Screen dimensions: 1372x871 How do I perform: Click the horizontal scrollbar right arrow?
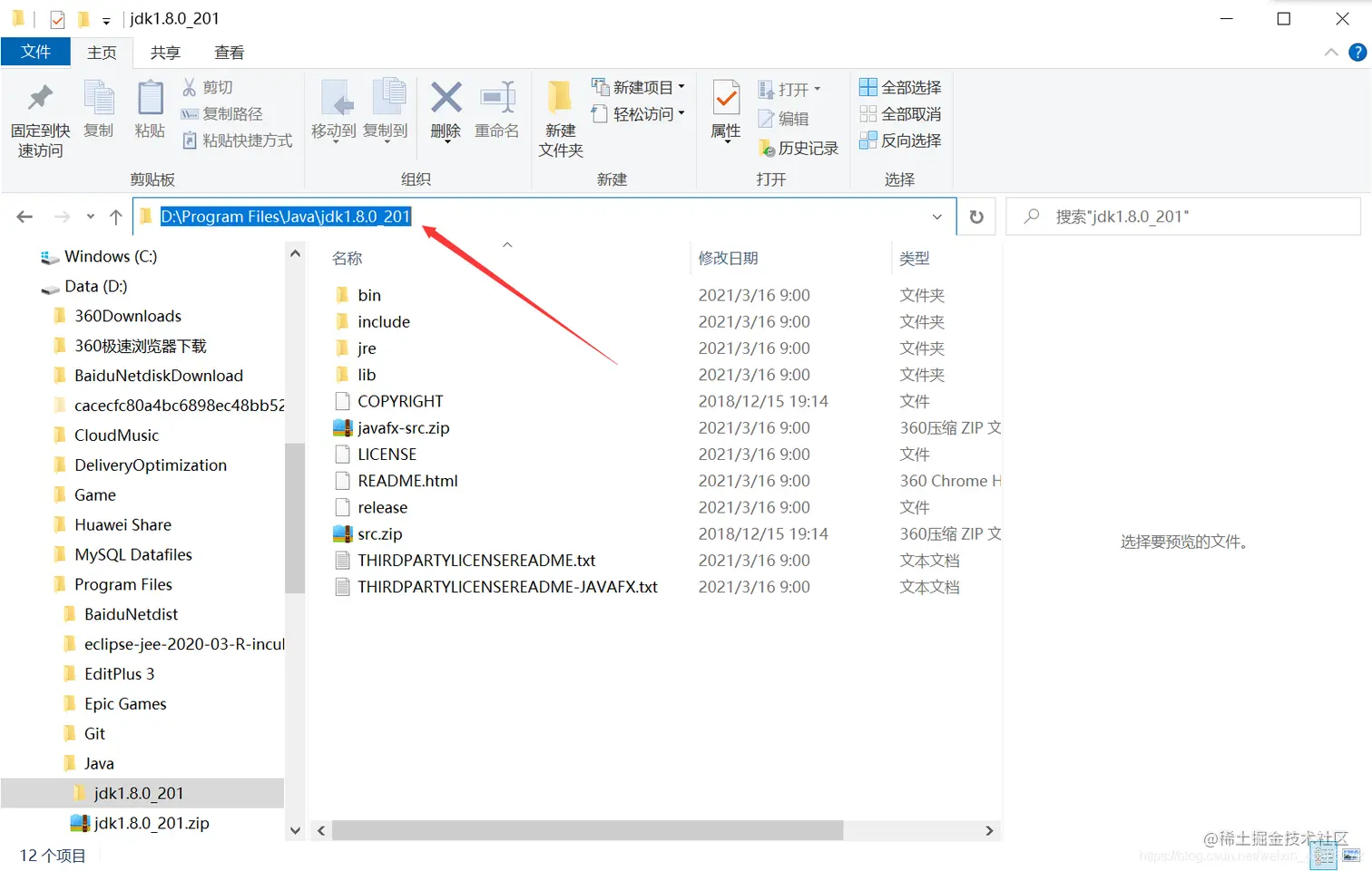click(x=989, y=830)
